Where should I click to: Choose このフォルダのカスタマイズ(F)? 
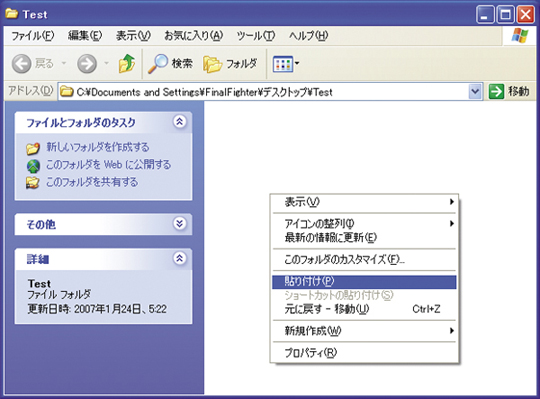click(364, 260)
